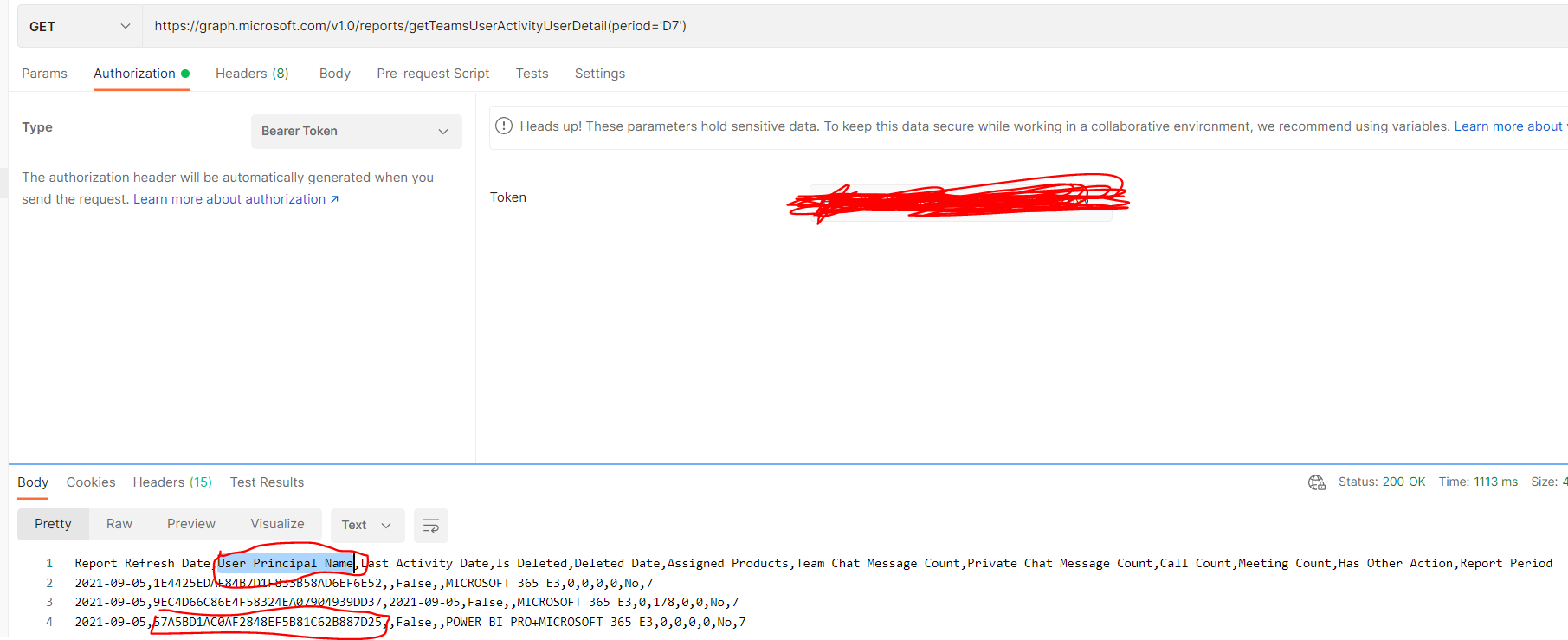Click the Assigned Products header text
The image size is (1568, 640).
(728, 563)
